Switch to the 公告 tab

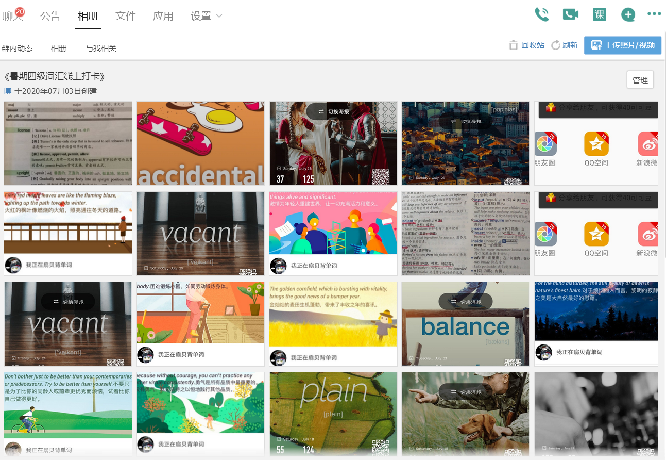49,16
